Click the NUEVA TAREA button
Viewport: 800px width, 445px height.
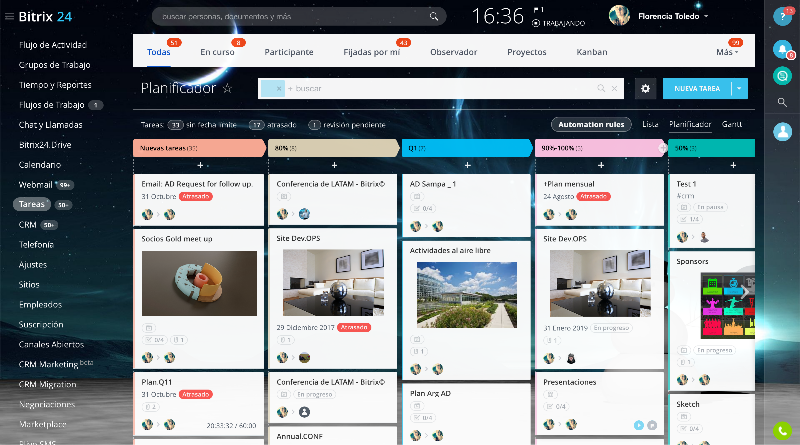697,88
